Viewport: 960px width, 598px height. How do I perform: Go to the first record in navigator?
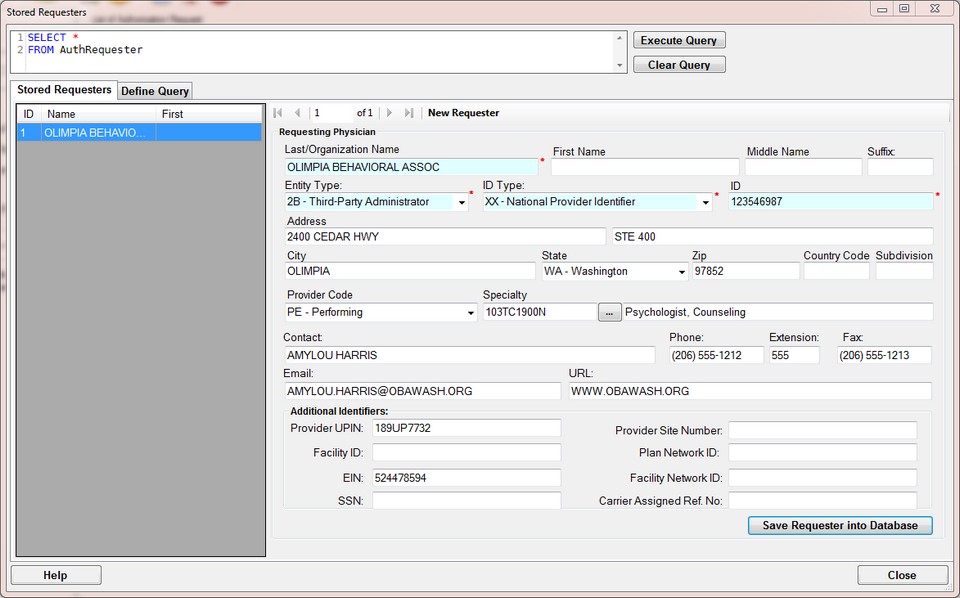(278, 113)
